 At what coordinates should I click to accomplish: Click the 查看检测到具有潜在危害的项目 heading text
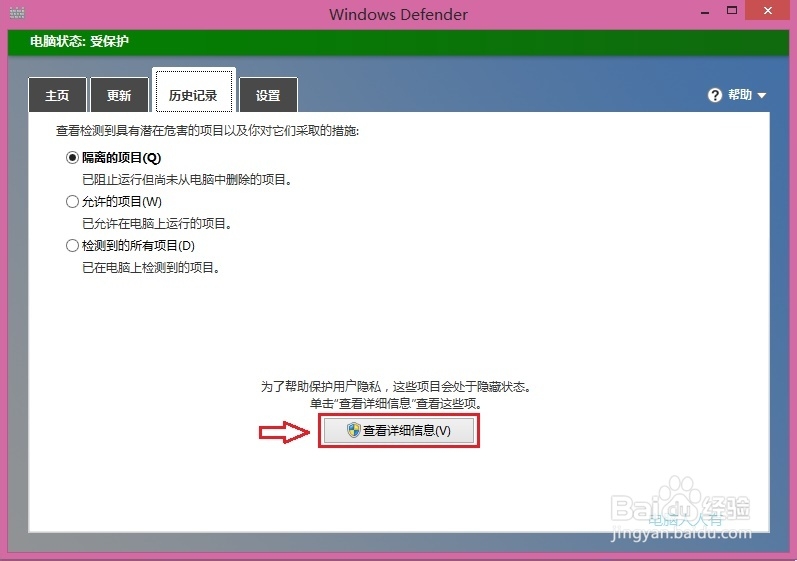tap(207, 131)
